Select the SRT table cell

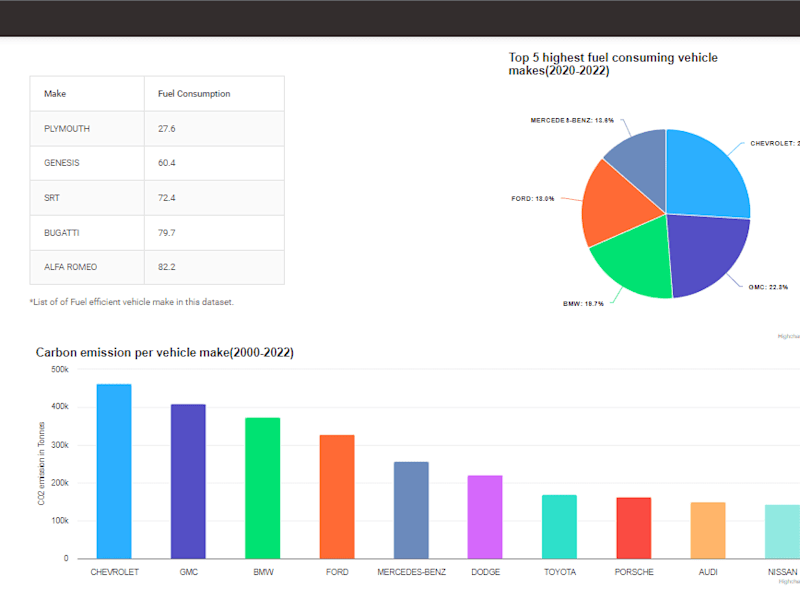coord(87,198)
